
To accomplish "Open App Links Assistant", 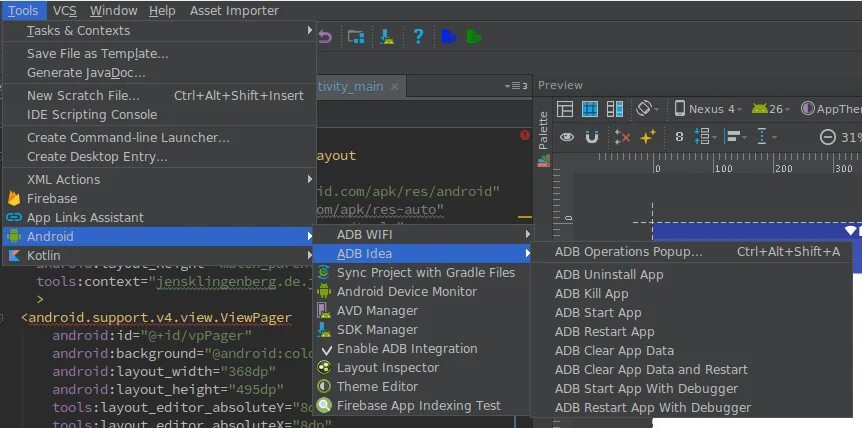I will tap(159, 218).
